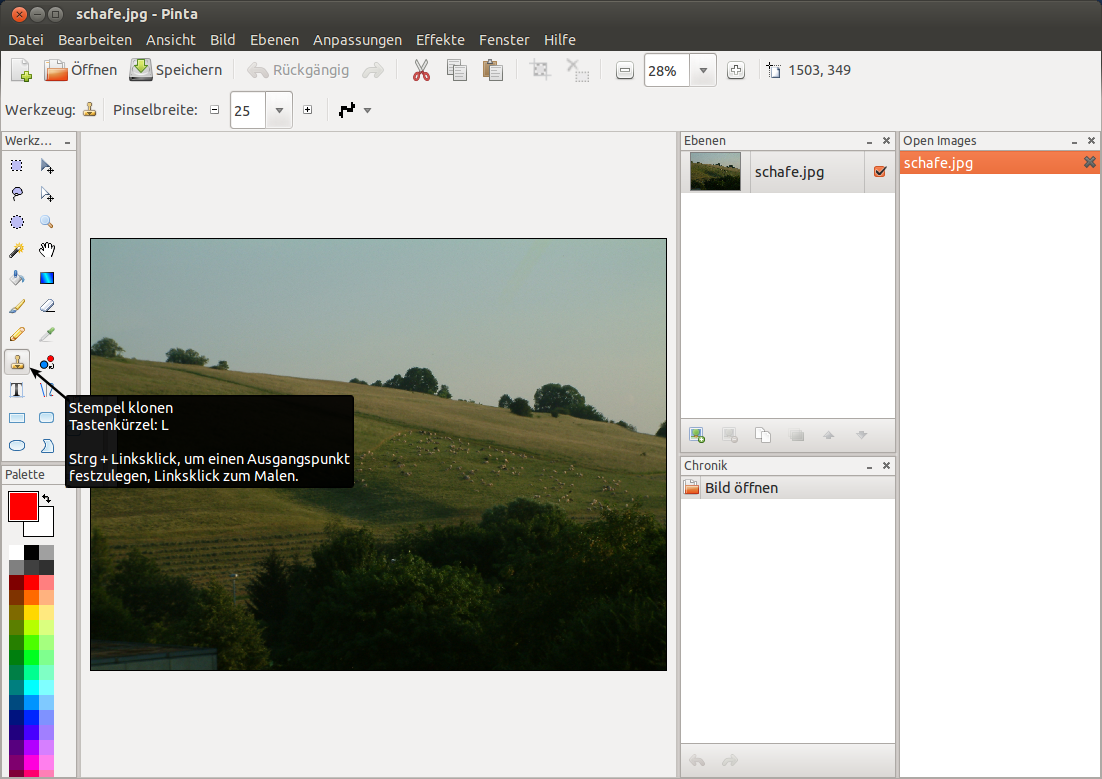Select the Paint Bucket fill tool
Screen dimensions: 1102x779
click(17, 278)
